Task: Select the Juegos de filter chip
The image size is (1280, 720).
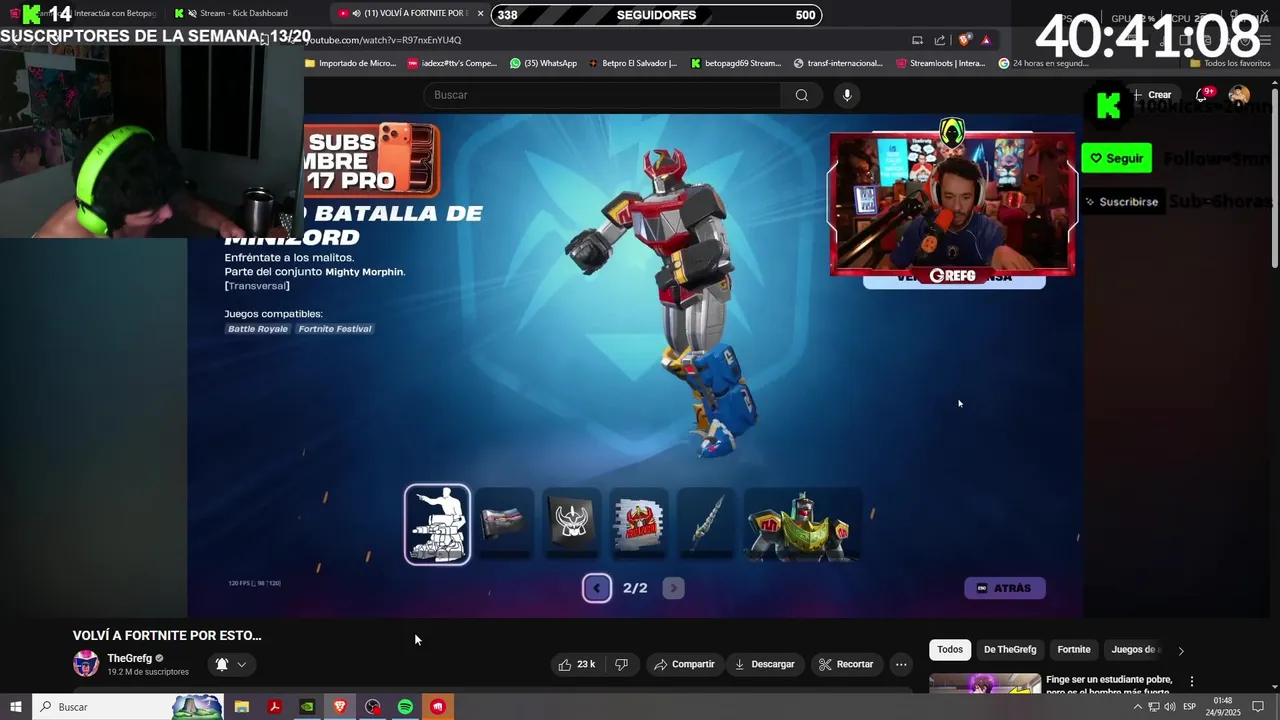Action: 1135,650
